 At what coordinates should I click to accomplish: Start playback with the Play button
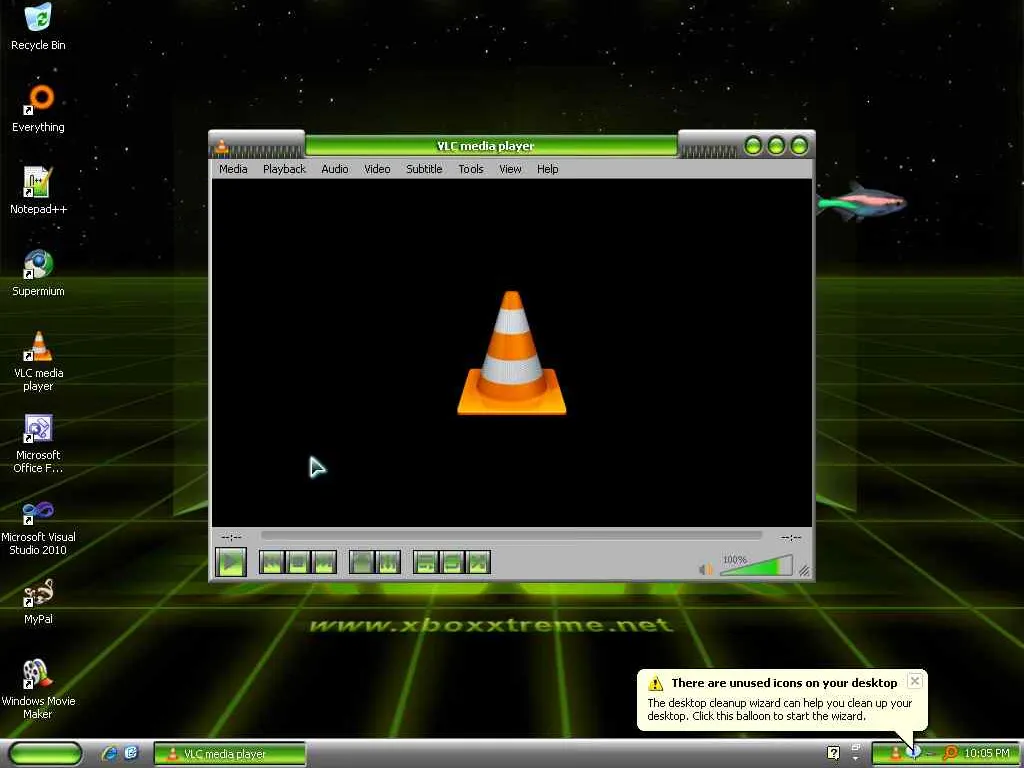(x=231, y=562)
